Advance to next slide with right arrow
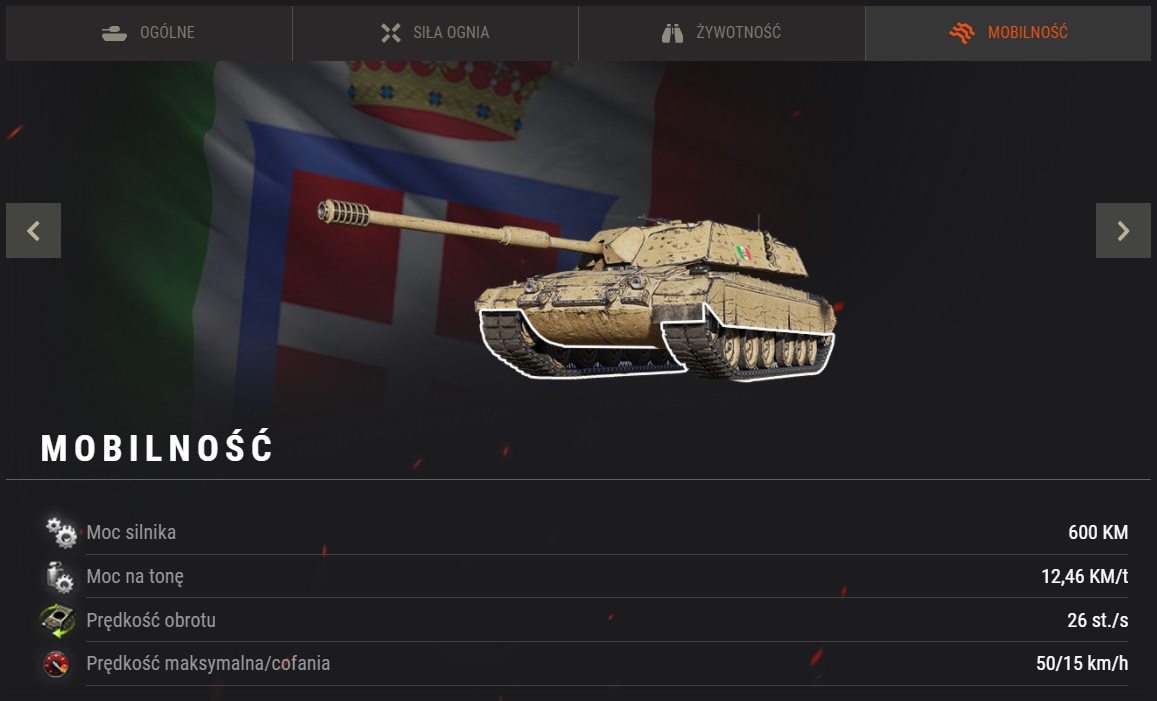This screenshot has height=701, width=1157. coord(1123,231)
